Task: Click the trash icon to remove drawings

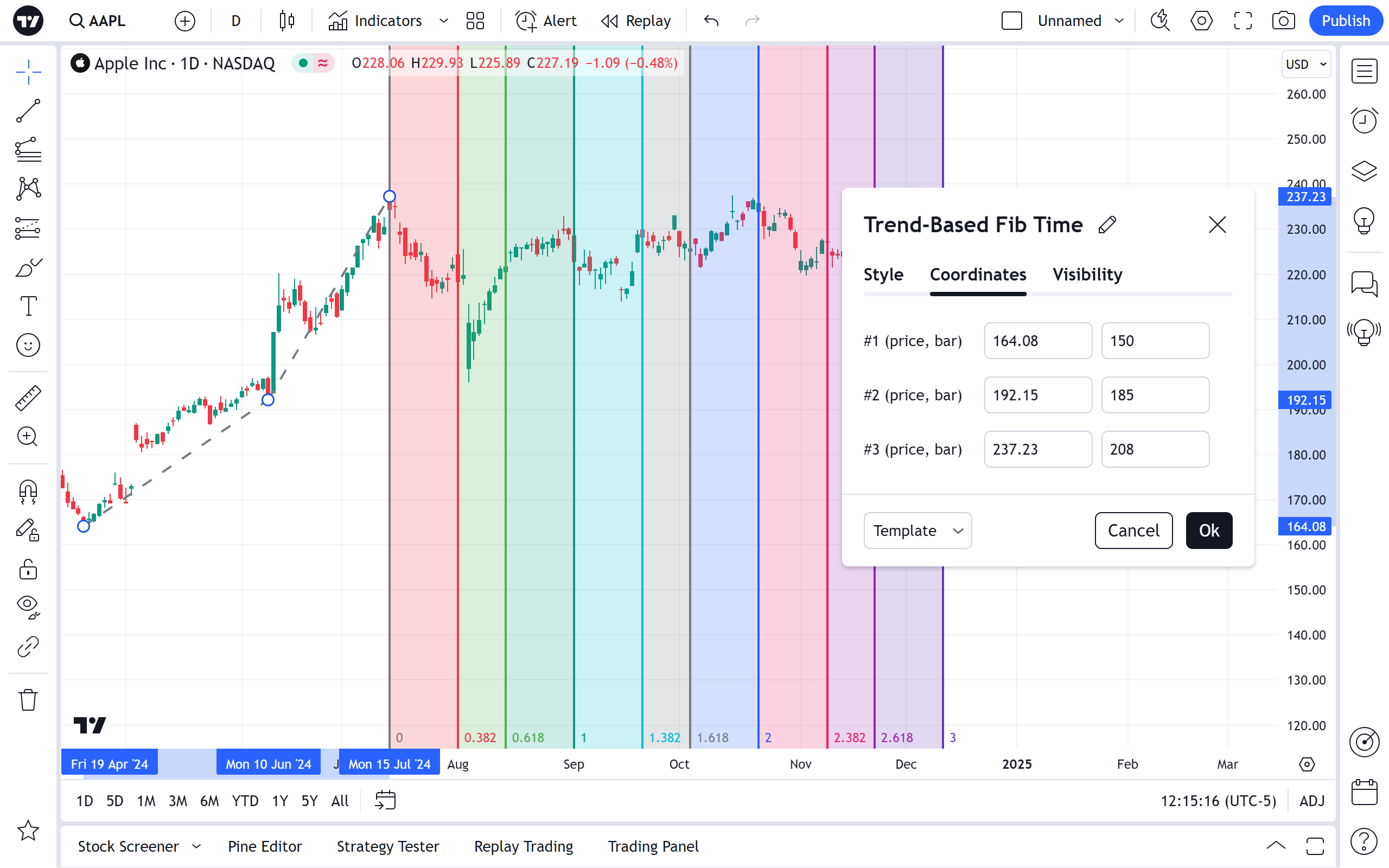Action: pyautogui.click(x=28, y=700)
